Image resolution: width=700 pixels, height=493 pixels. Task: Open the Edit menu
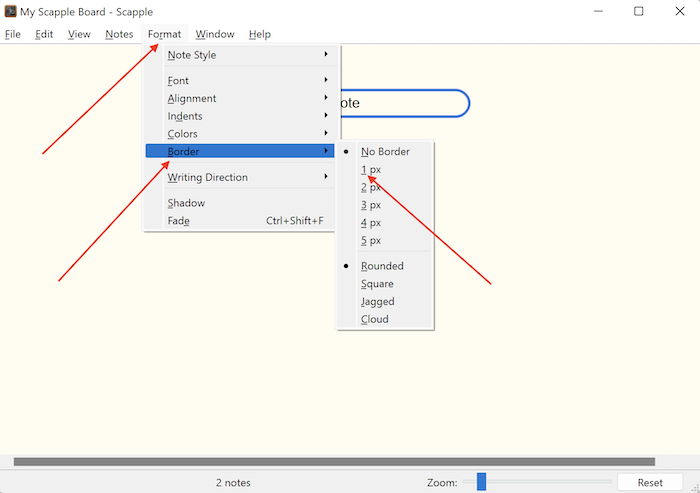44,34
